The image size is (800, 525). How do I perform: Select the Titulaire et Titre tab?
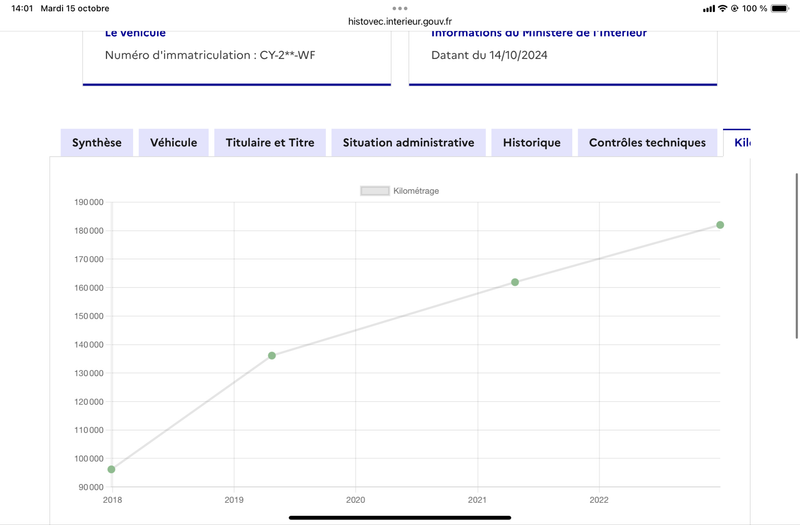tap(270, 142)
